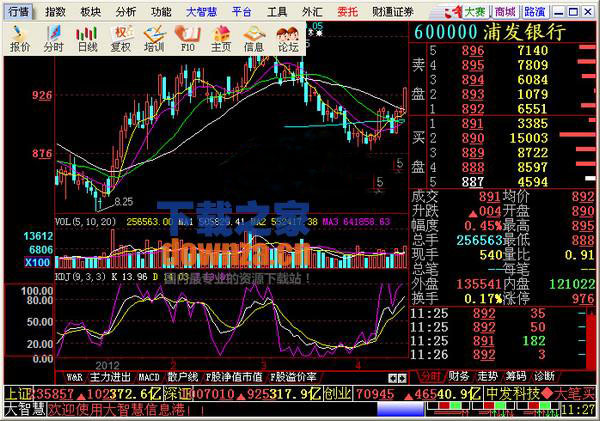Image resolution: width=600 pixels, height=421 pixels.
Task: Open the 大智慧 menu
Action: [202, 12]
